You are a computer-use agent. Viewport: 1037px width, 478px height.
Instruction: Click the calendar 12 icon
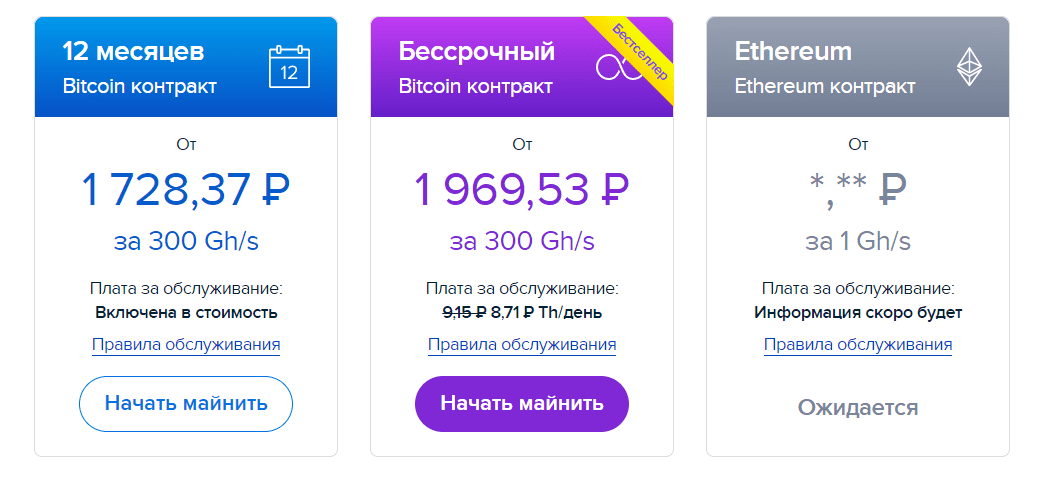tap(289, 67)
